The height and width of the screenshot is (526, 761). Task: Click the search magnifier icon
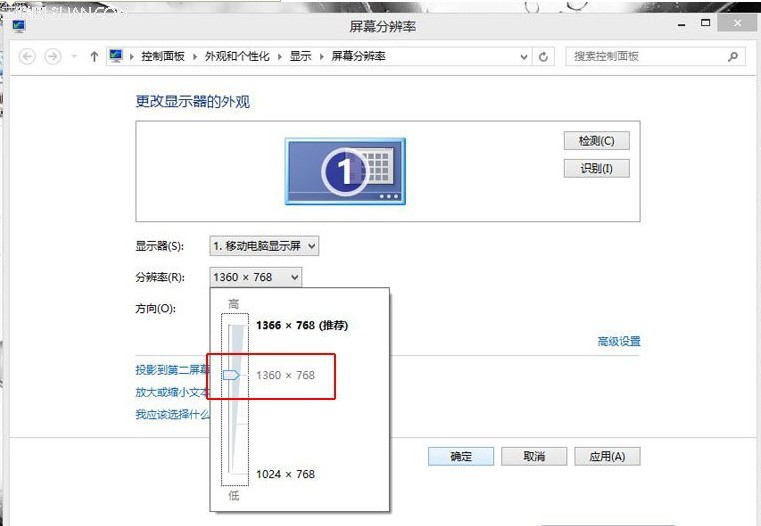733,57
